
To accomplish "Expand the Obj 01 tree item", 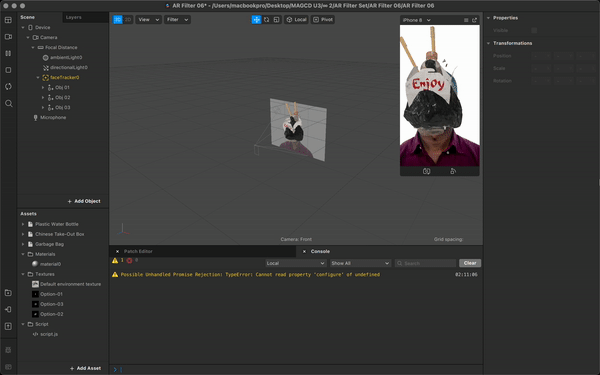I will [43, 88].
